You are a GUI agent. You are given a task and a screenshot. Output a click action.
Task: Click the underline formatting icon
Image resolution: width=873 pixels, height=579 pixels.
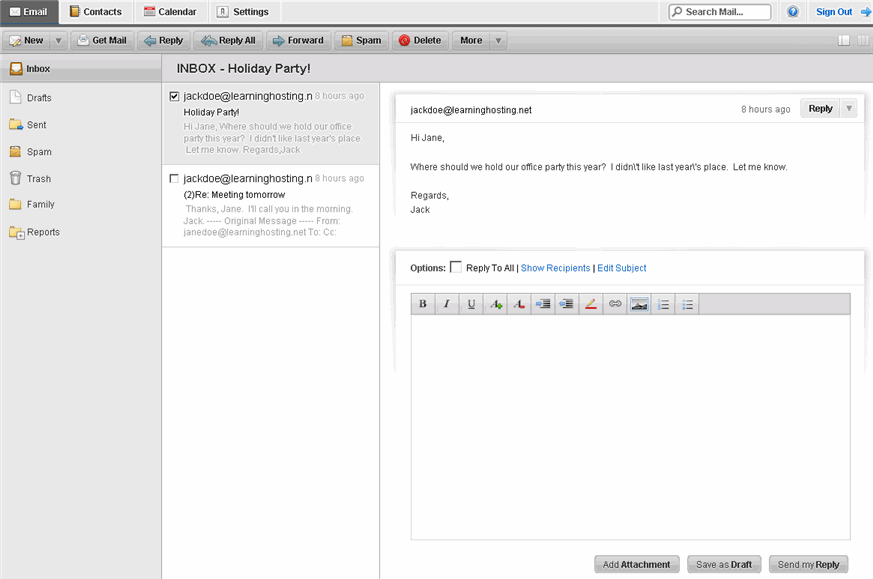tap(471, 304)
